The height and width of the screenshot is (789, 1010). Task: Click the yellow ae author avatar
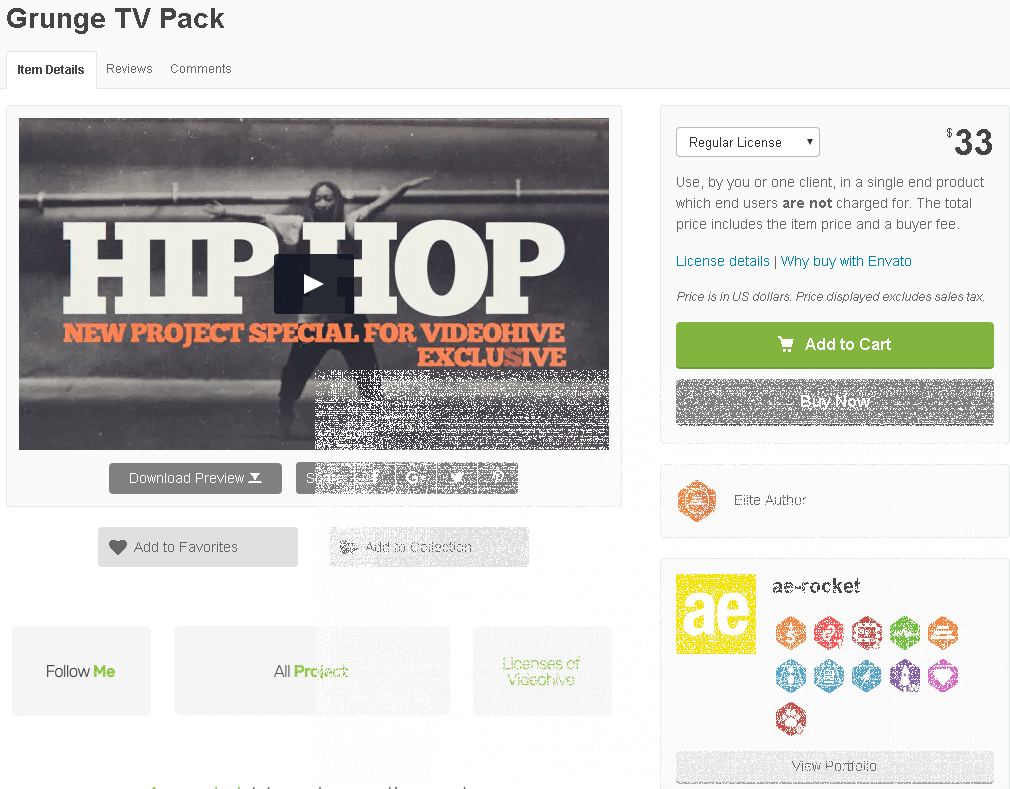click(716, 614)
